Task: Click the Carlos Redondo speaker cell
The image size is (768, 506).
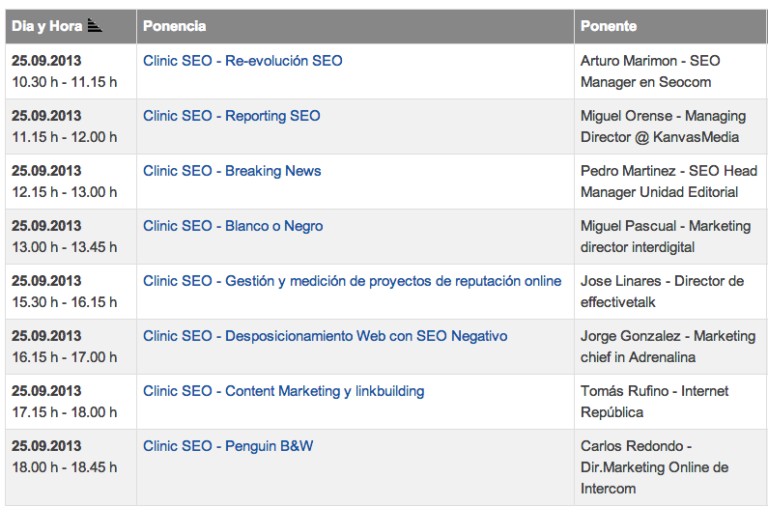Action: click(x=671, y=468)
